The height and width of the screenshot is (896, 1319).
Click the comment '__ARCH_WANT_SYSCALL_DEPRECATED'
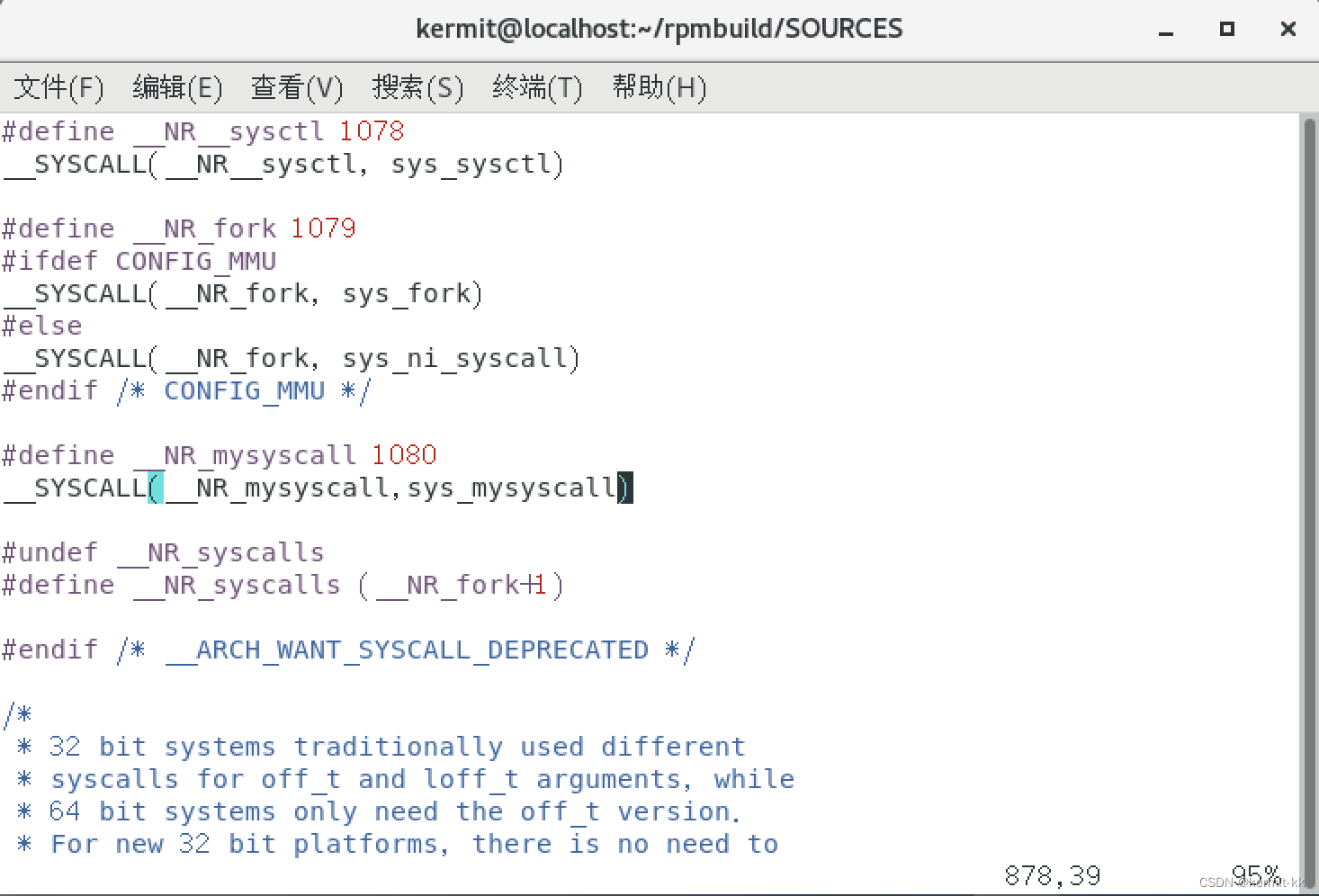[x=407, y=650]
